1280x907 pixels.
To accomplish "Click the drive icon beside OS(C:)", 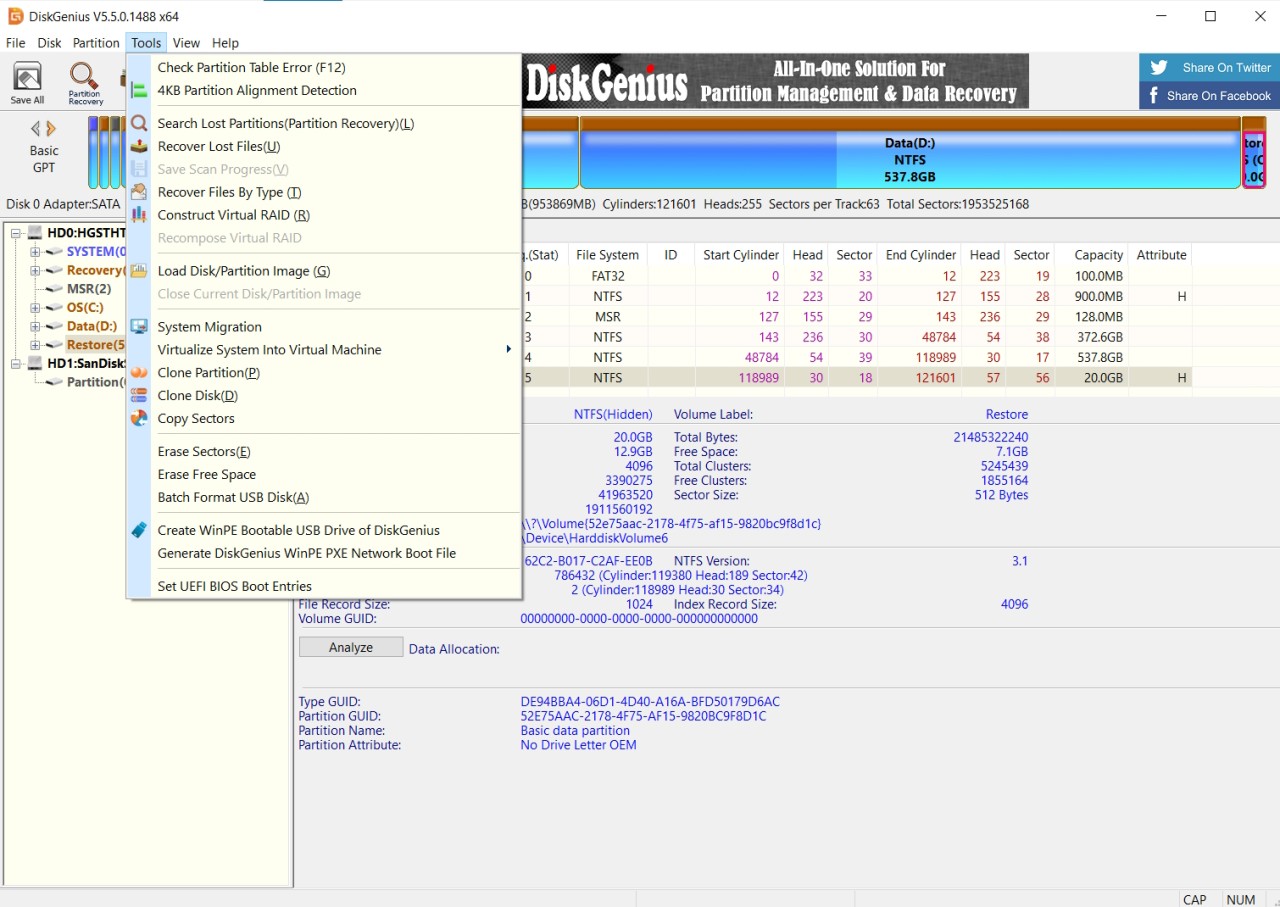I will (x=54, y=308).
